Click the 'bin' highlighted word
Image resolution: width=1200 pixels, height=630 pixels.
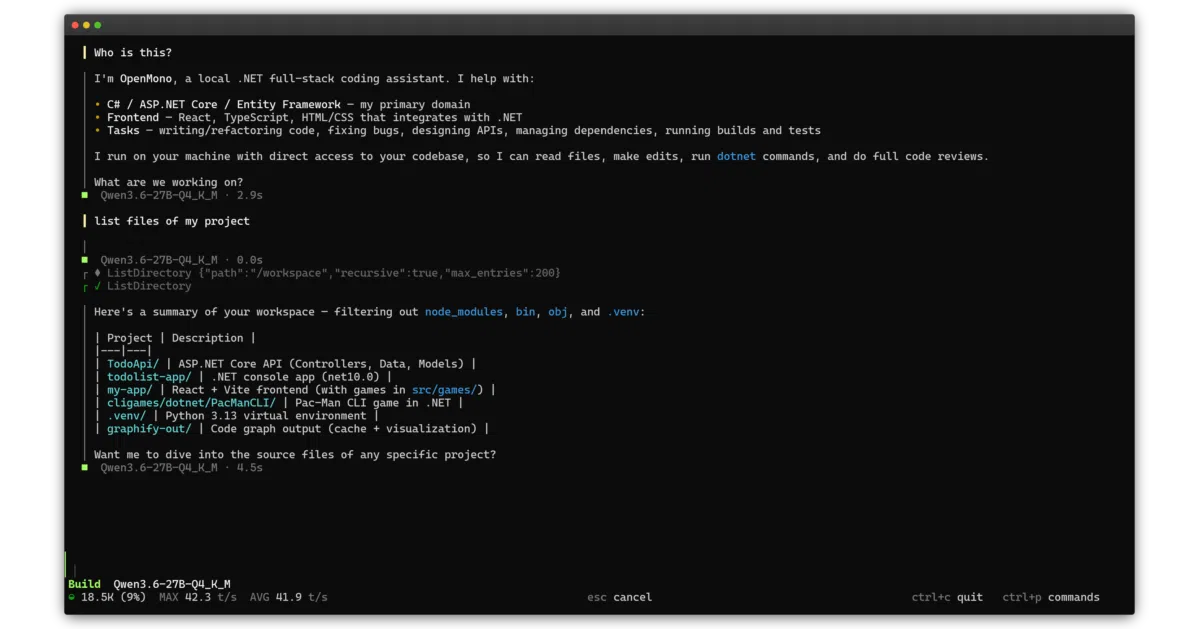pyautogui.click(x=526, y=312)
